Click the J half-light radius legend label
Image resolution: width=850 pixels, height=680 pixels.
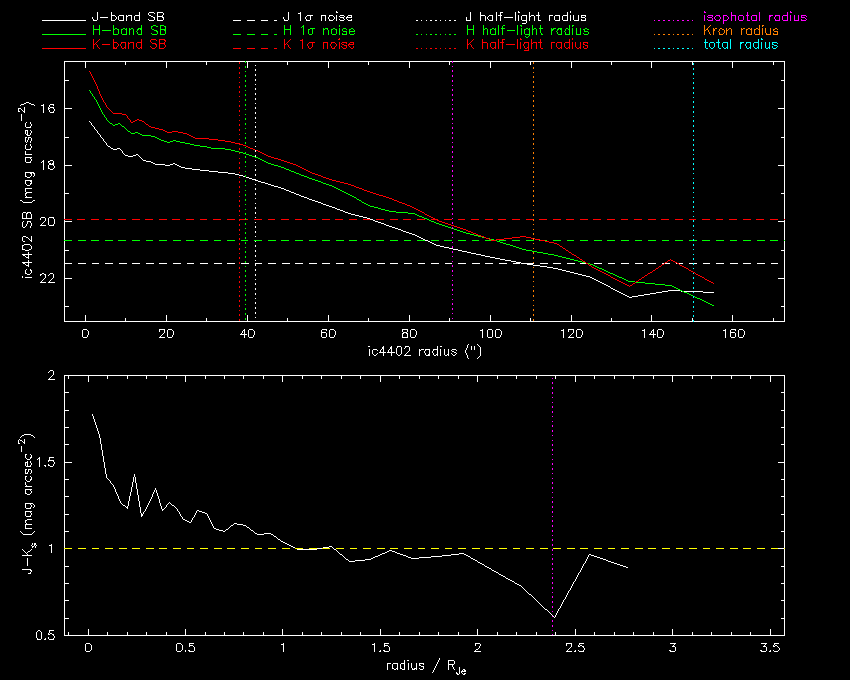coord(526,18)
